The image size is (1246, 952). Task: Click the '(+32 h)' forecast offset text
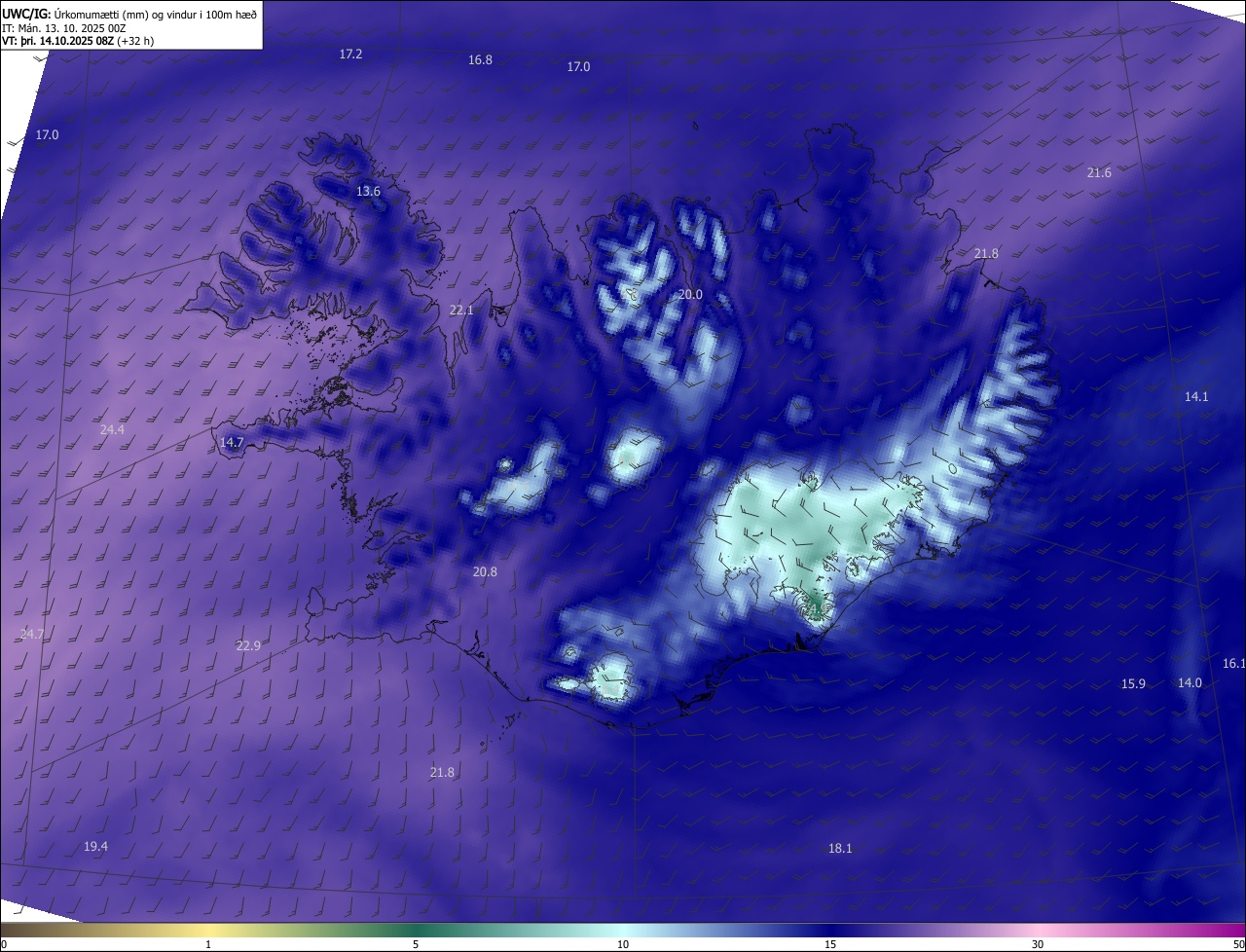[134, 41]
